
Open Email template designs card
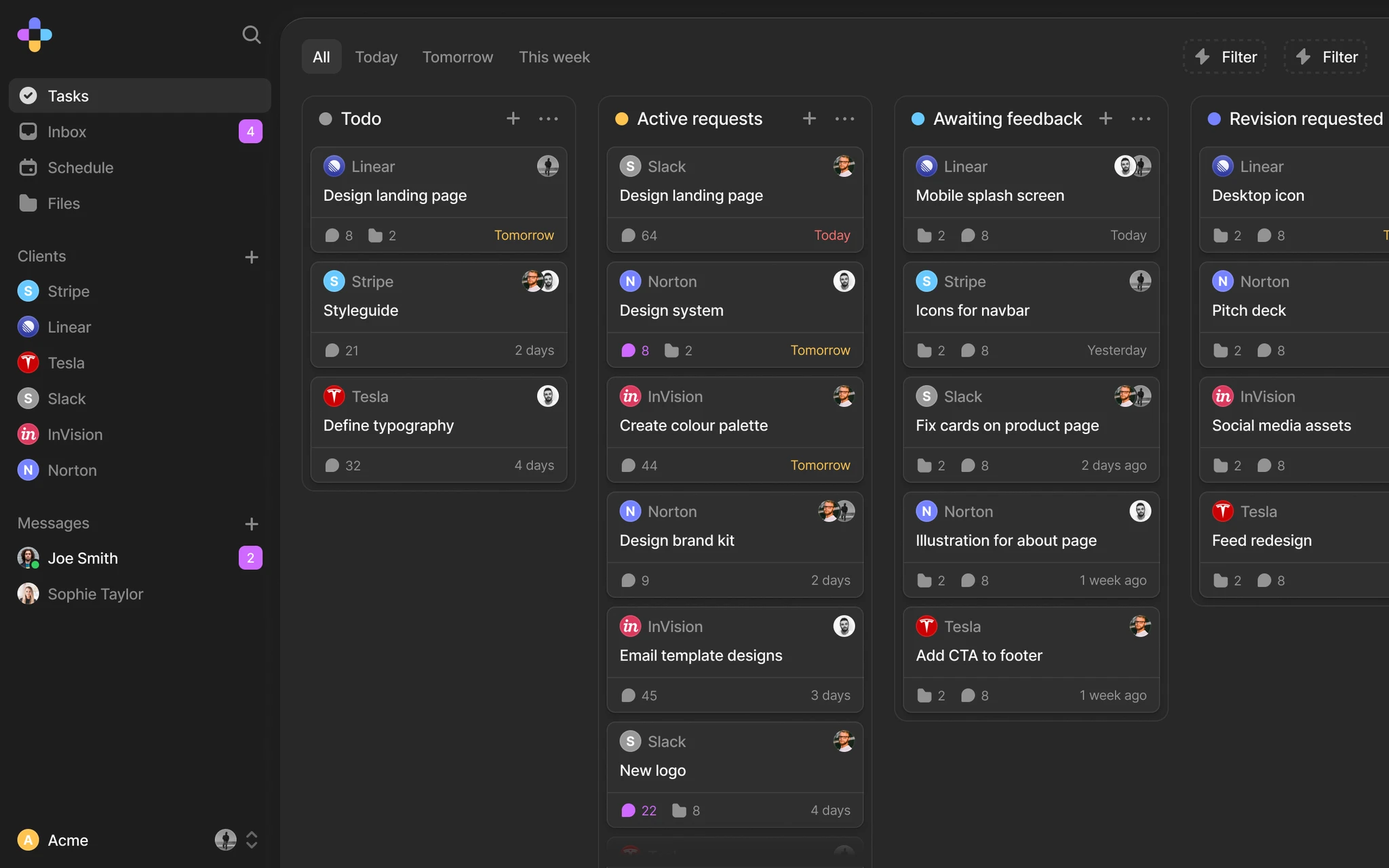735,660
